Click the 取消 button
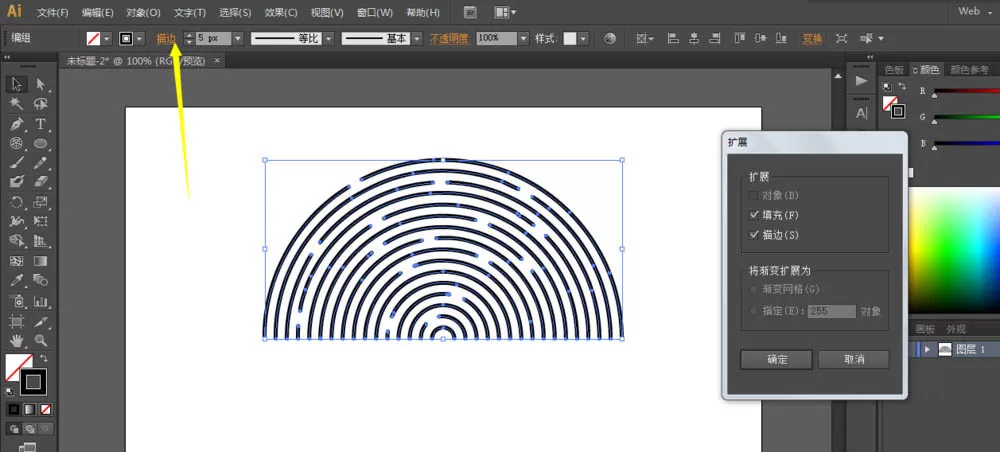1000x452 pixels. click(853, 360)
